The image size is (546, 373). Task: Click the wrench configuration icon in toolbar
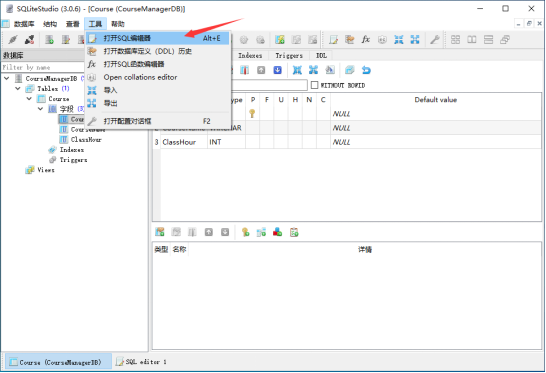coord(434,39)
